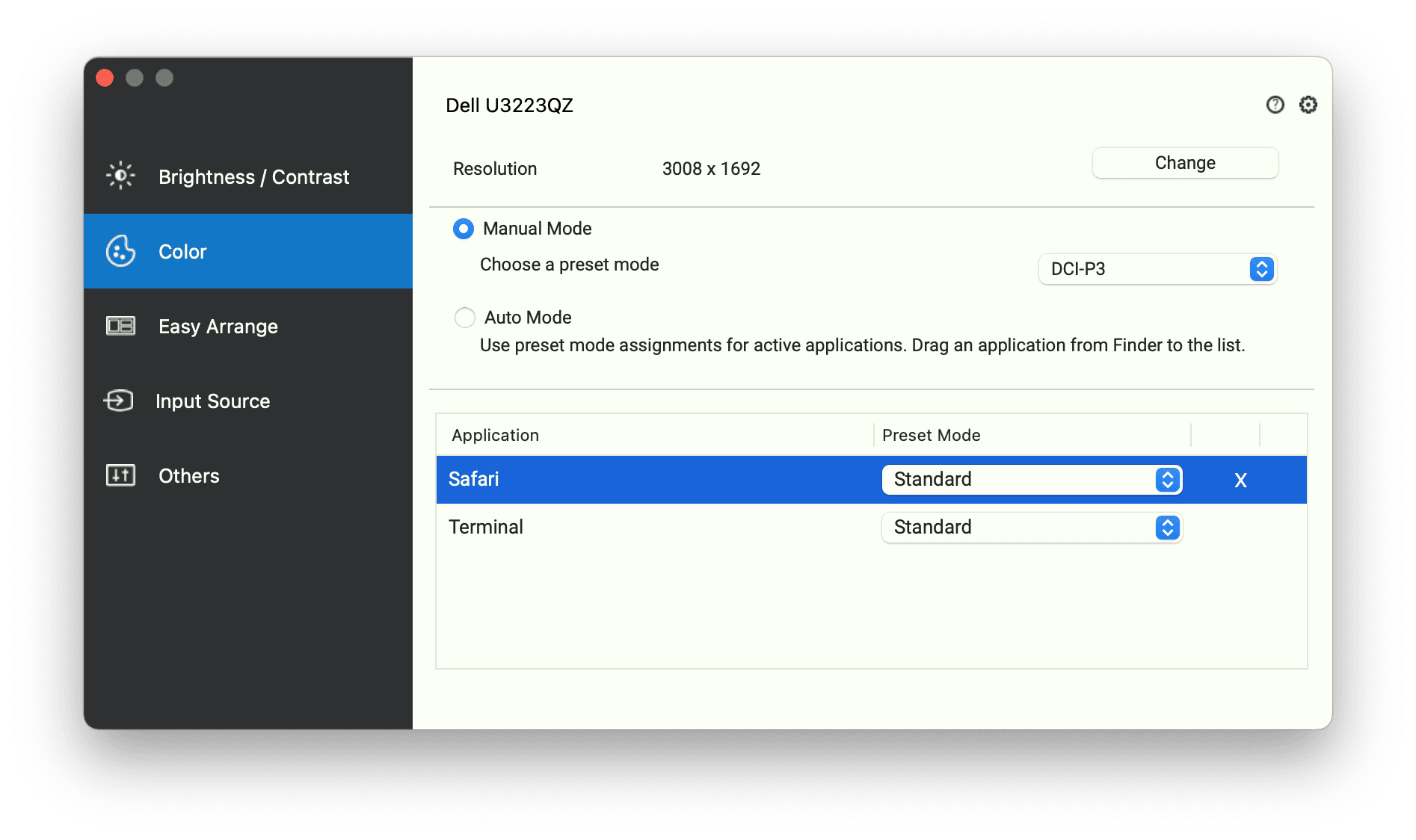Click the Application column header
The width and height of the screenshot is (1416, 840).
click(496, 435)
